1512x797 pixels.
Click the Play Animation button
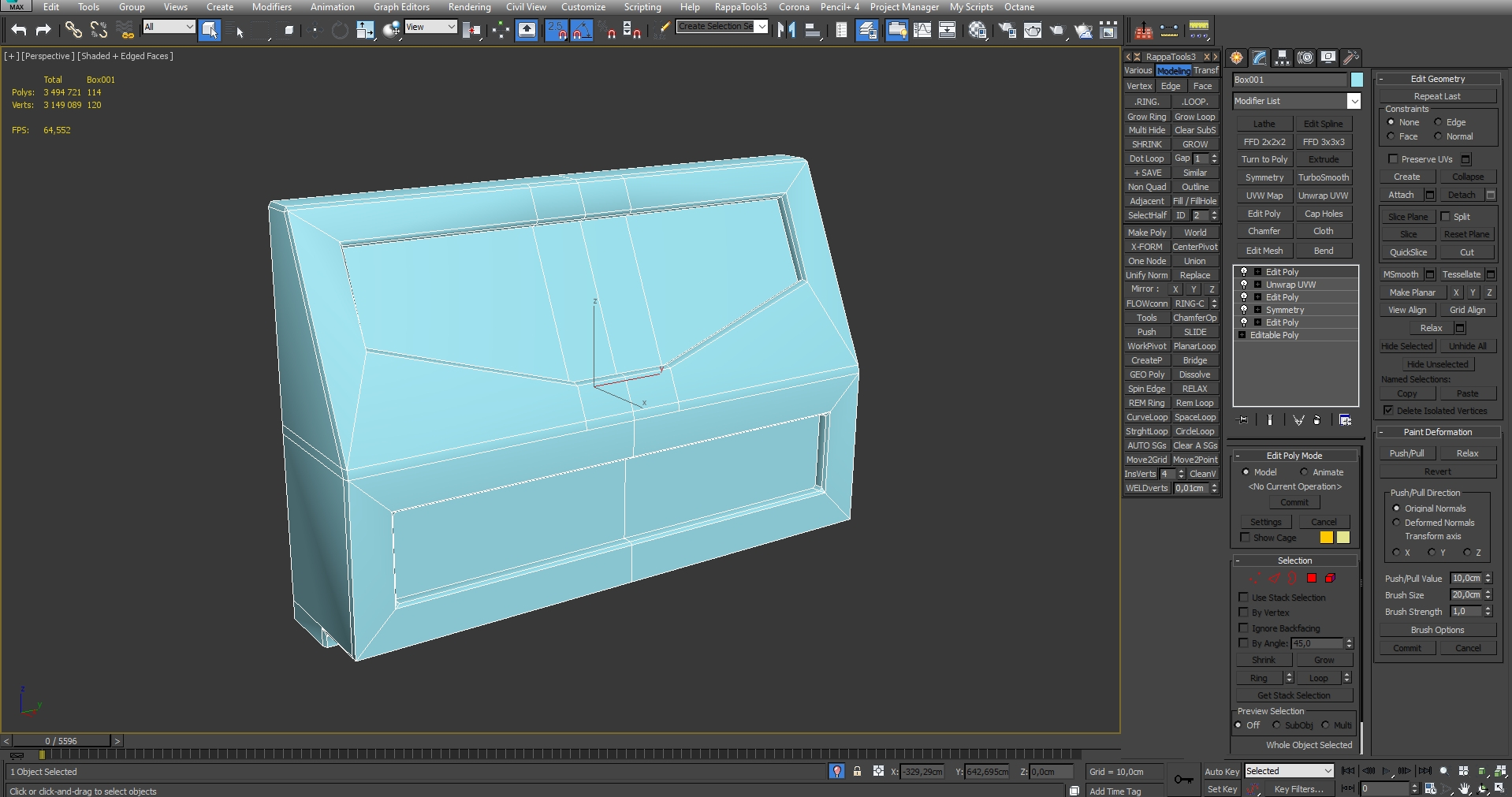pos(1387,771)
